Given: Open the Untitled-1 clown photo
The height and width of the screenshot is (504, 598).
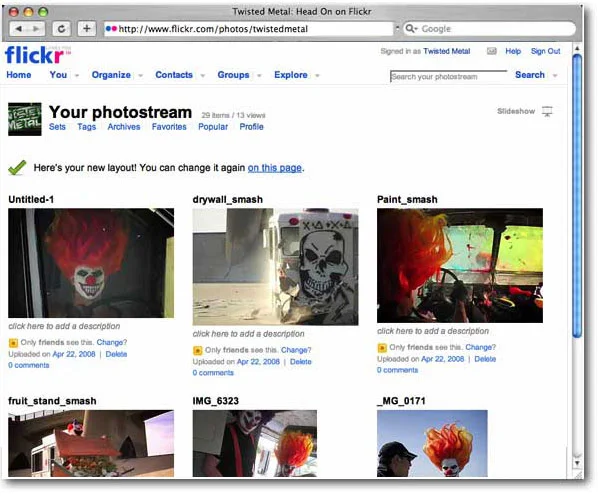Looking at the screenshot, I should (91, 263).
